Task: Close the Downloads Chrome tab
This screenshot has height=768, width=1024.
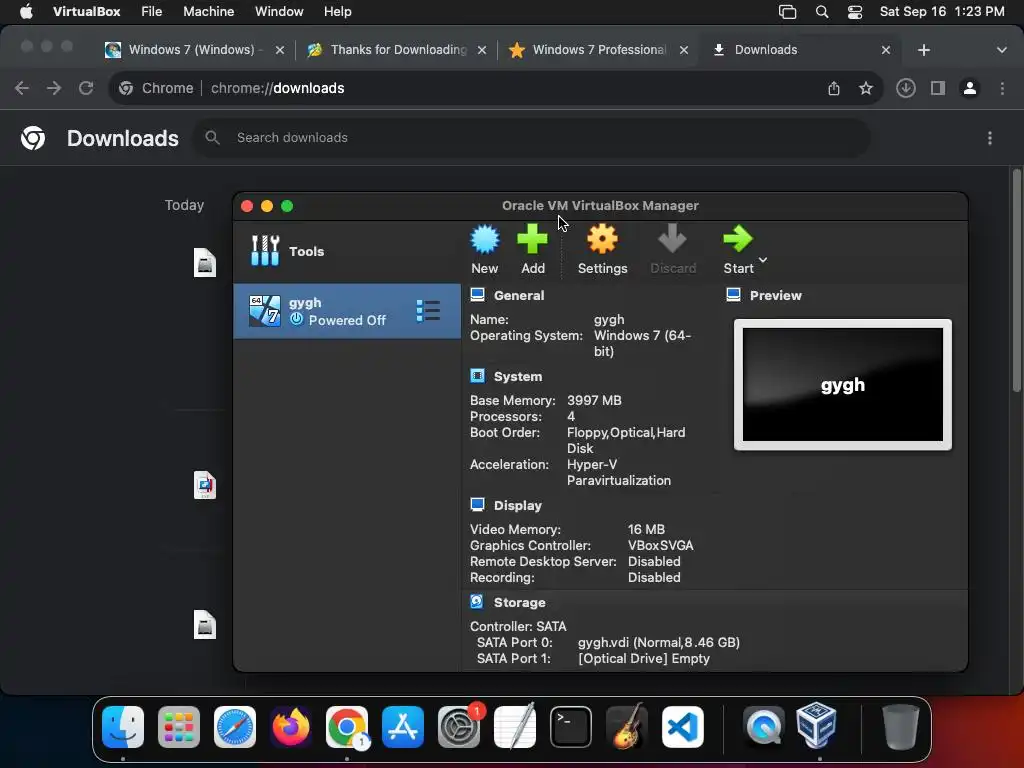Action: point(886,50)
